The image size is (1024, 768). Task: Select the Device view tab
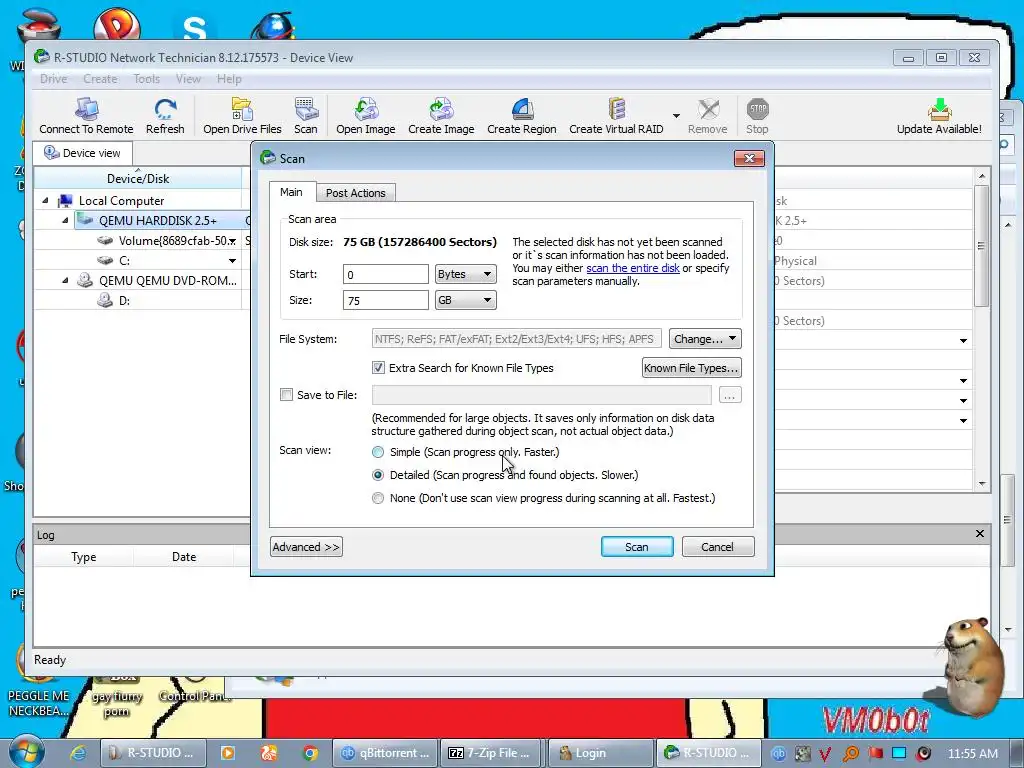[x=82, y=153]
